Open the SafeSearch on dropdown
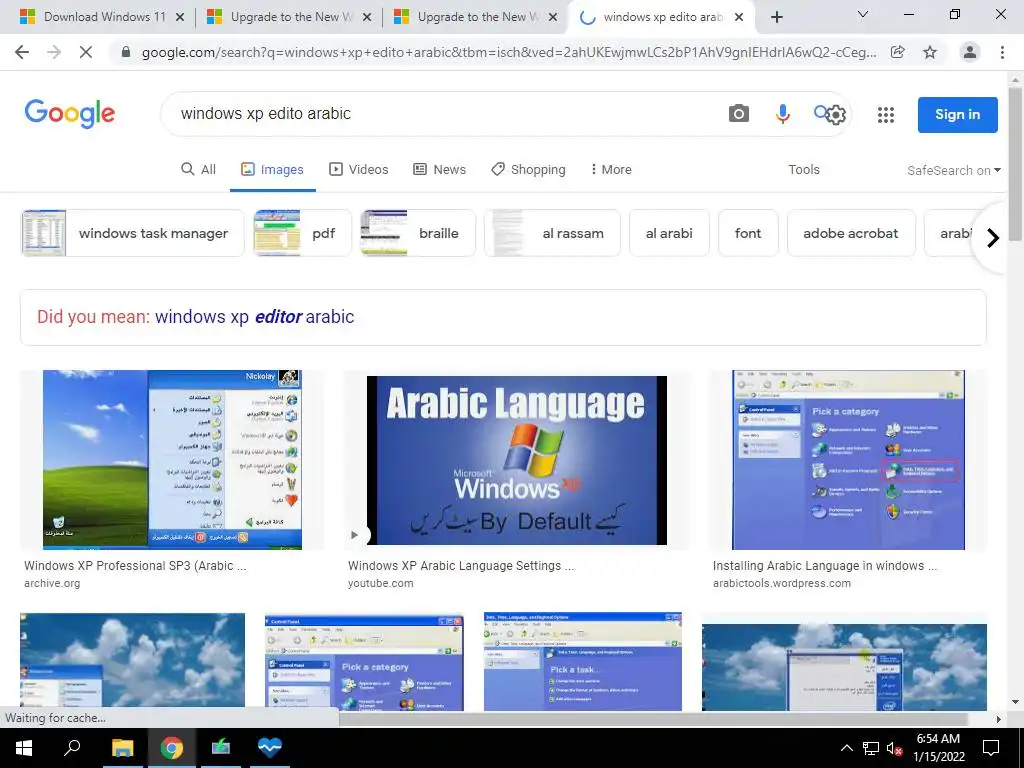The height and width of the screenshot is (768, 1024). coord(953,170)
